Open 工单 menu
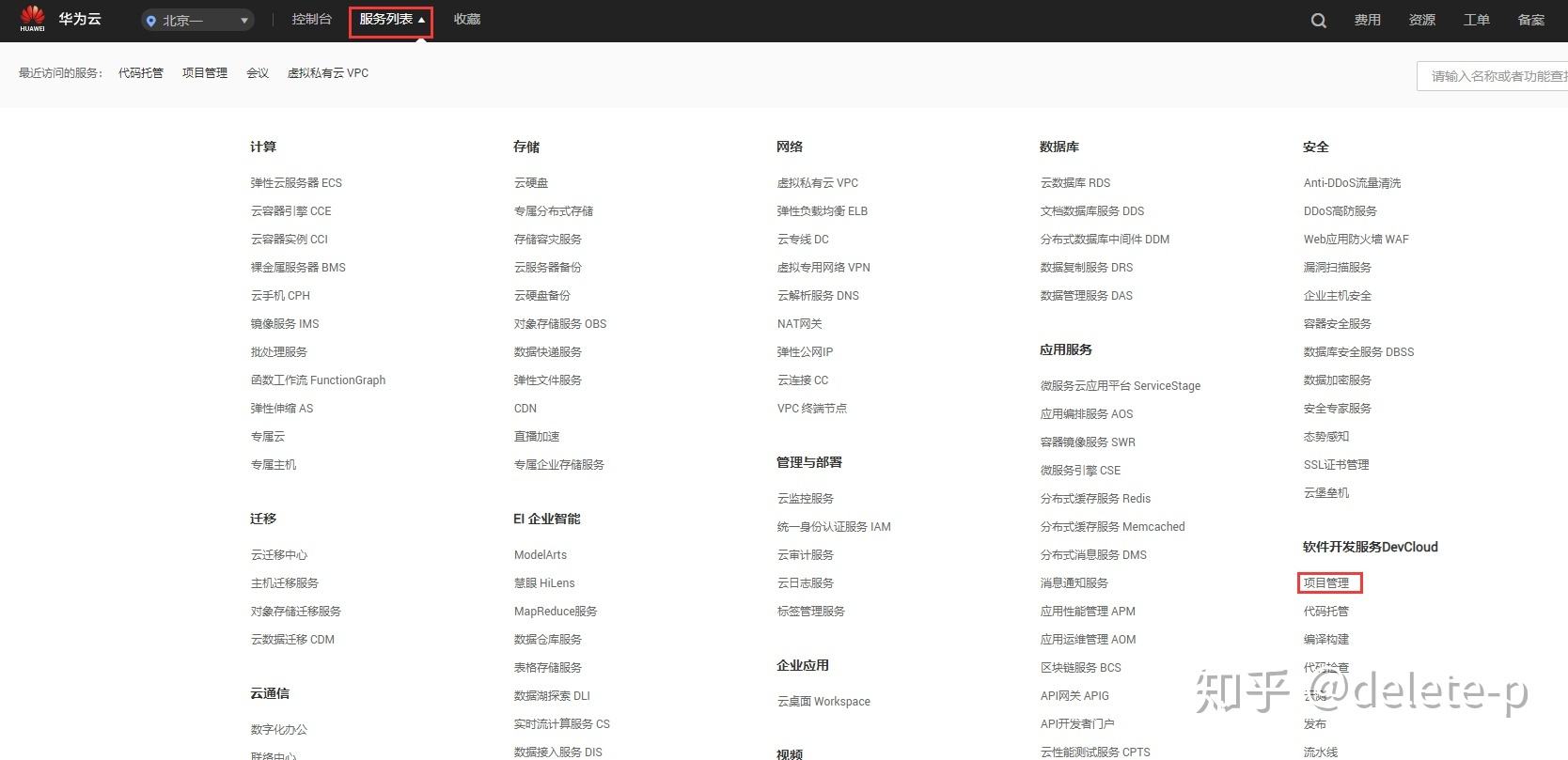1568x760 pixels. click(1476, 20)
